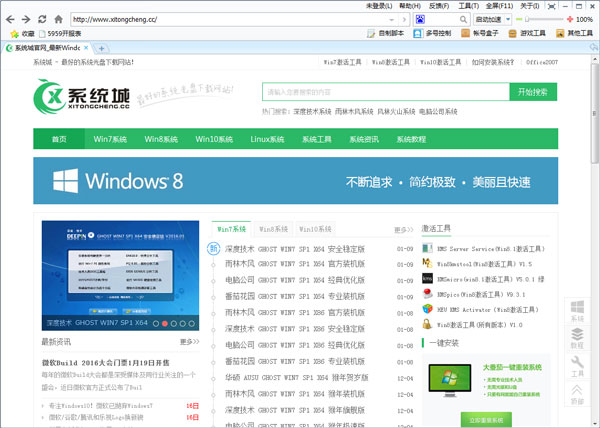
Task: Click the KMSmicro black icon
Action: point(427,278)
